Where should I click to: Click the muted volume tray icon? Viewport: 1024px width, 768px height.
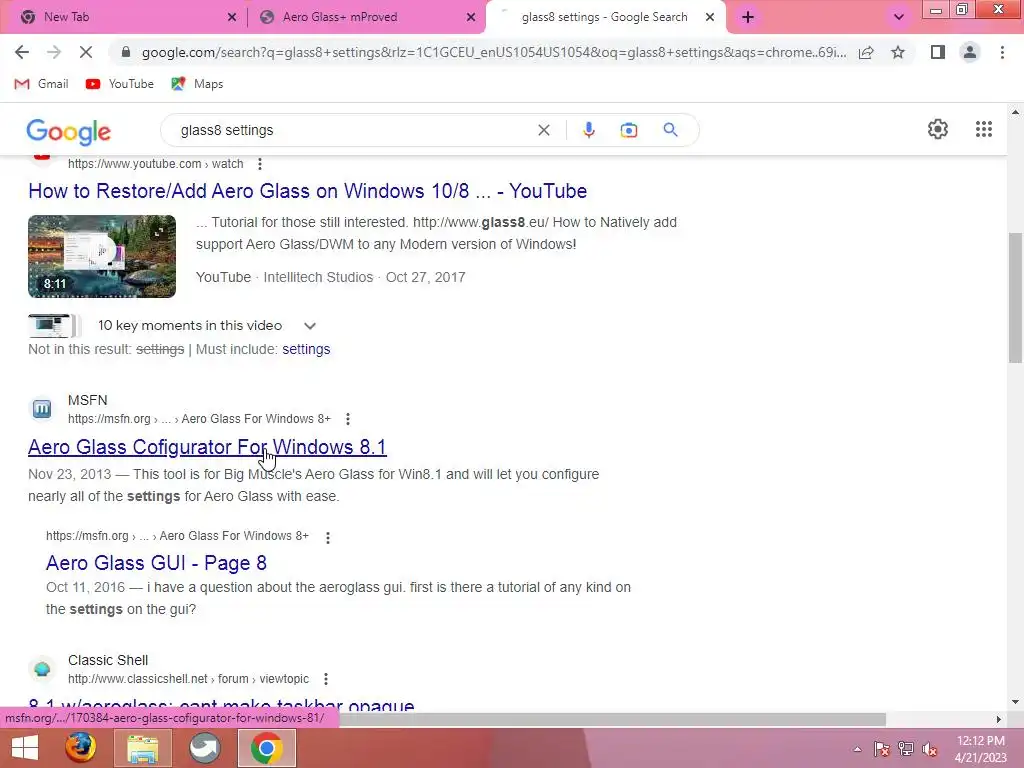(x=930, y=749)
